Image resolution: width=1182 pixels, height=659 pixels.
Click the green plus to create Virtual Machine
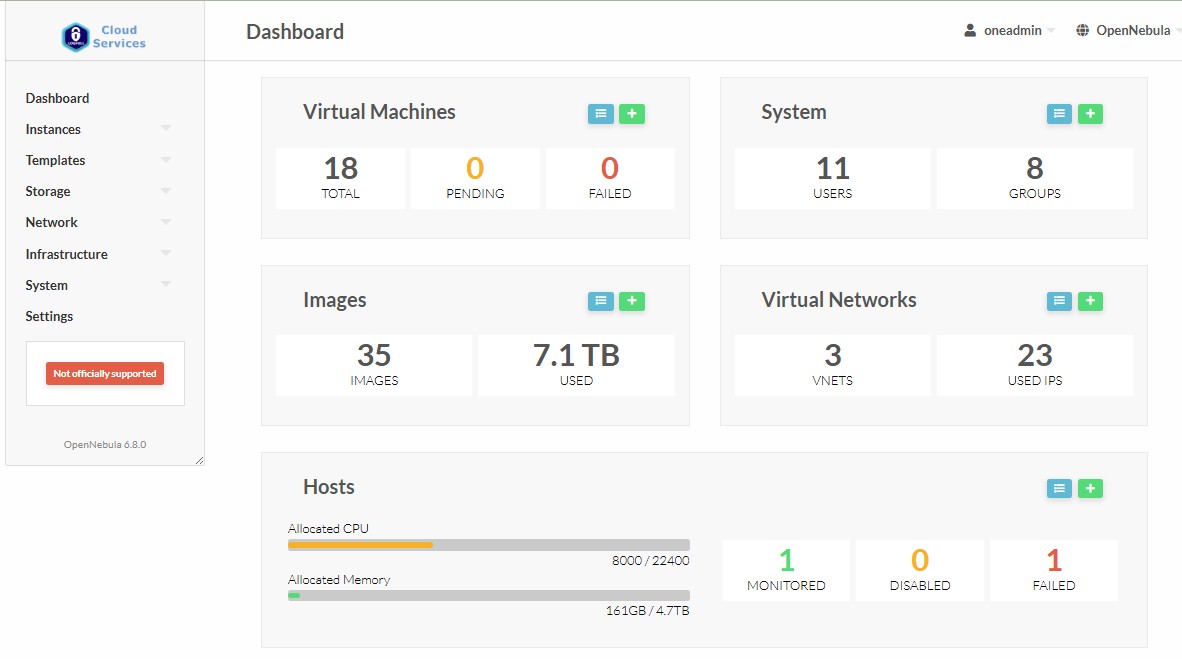[631, 114]
